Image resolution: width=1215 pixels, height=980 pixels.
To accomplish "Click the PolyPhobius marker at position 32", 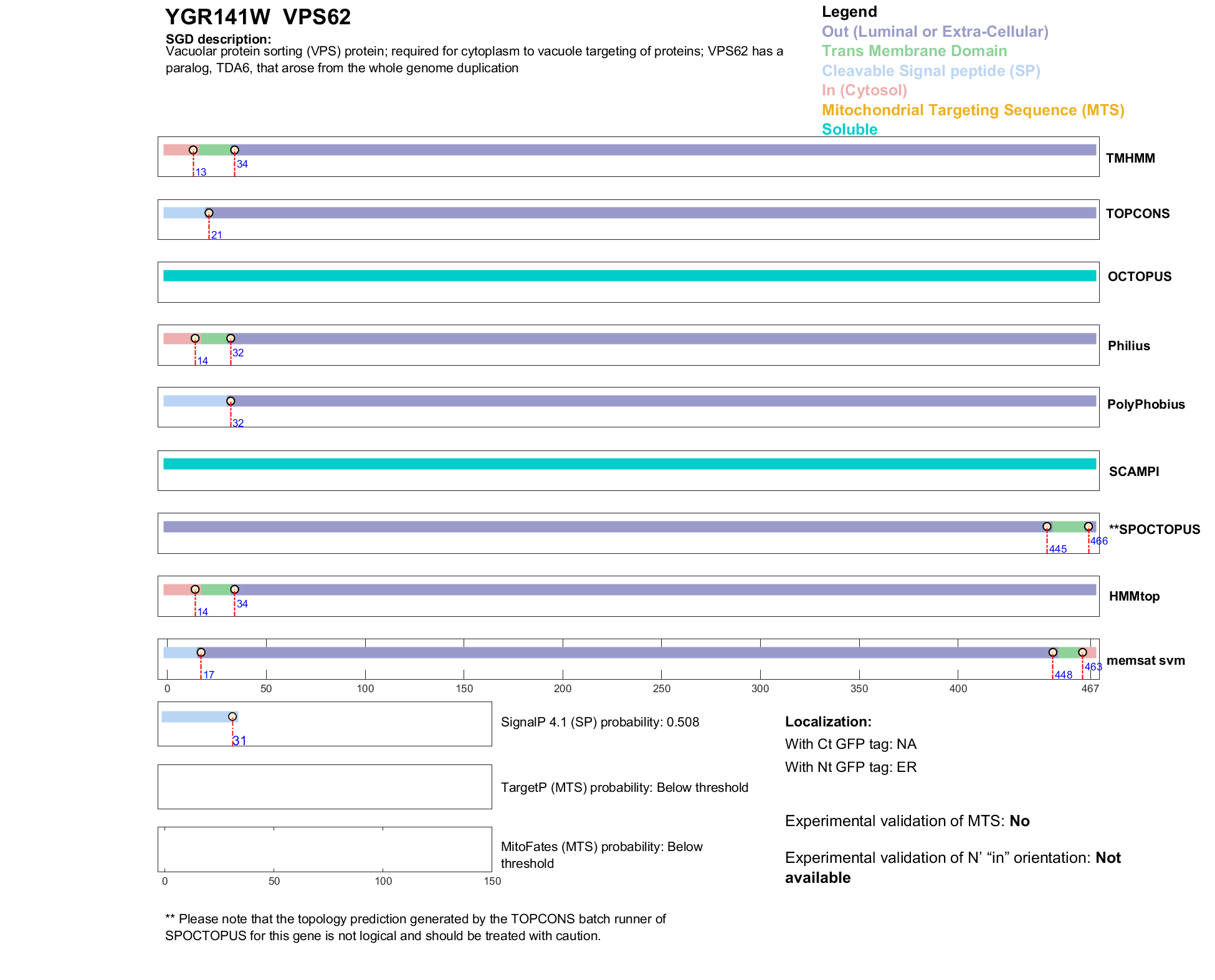I will pyautogui.click(x=231, y=401).
